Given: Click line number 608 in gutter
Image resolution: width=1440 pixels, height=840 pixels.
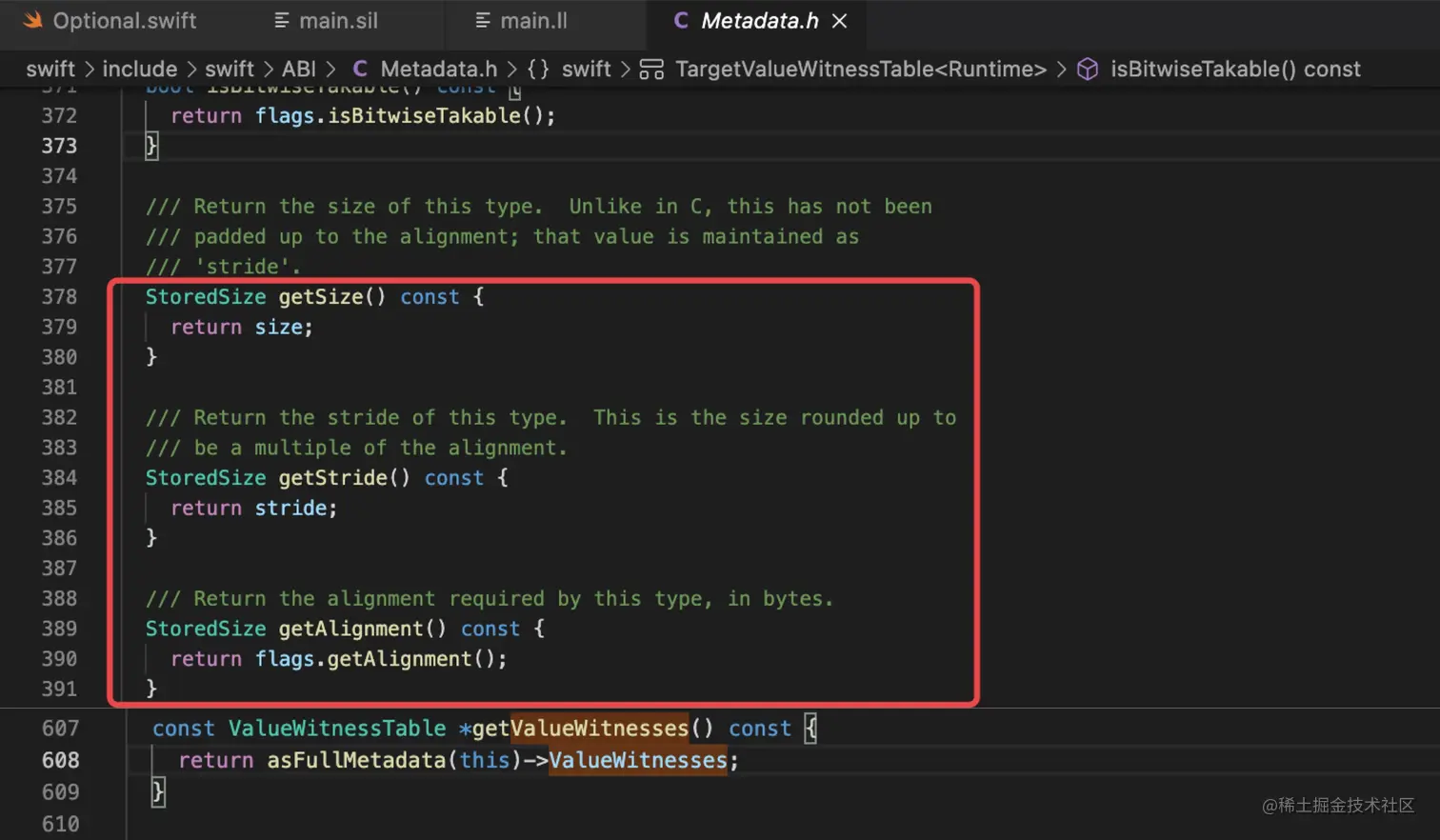Looking at the screenshot, I should [60, 760].
